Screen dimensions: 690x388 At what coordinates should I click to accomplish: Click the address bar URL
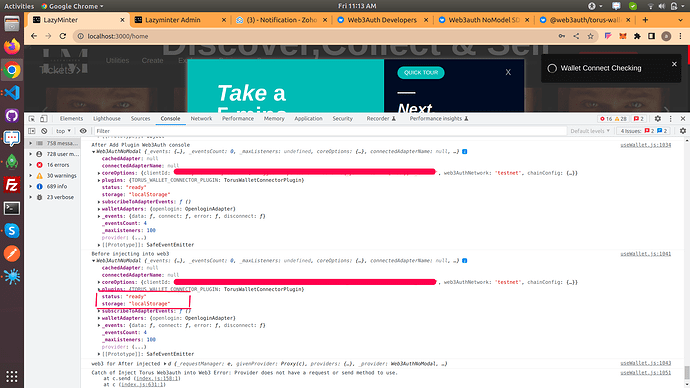118,36
